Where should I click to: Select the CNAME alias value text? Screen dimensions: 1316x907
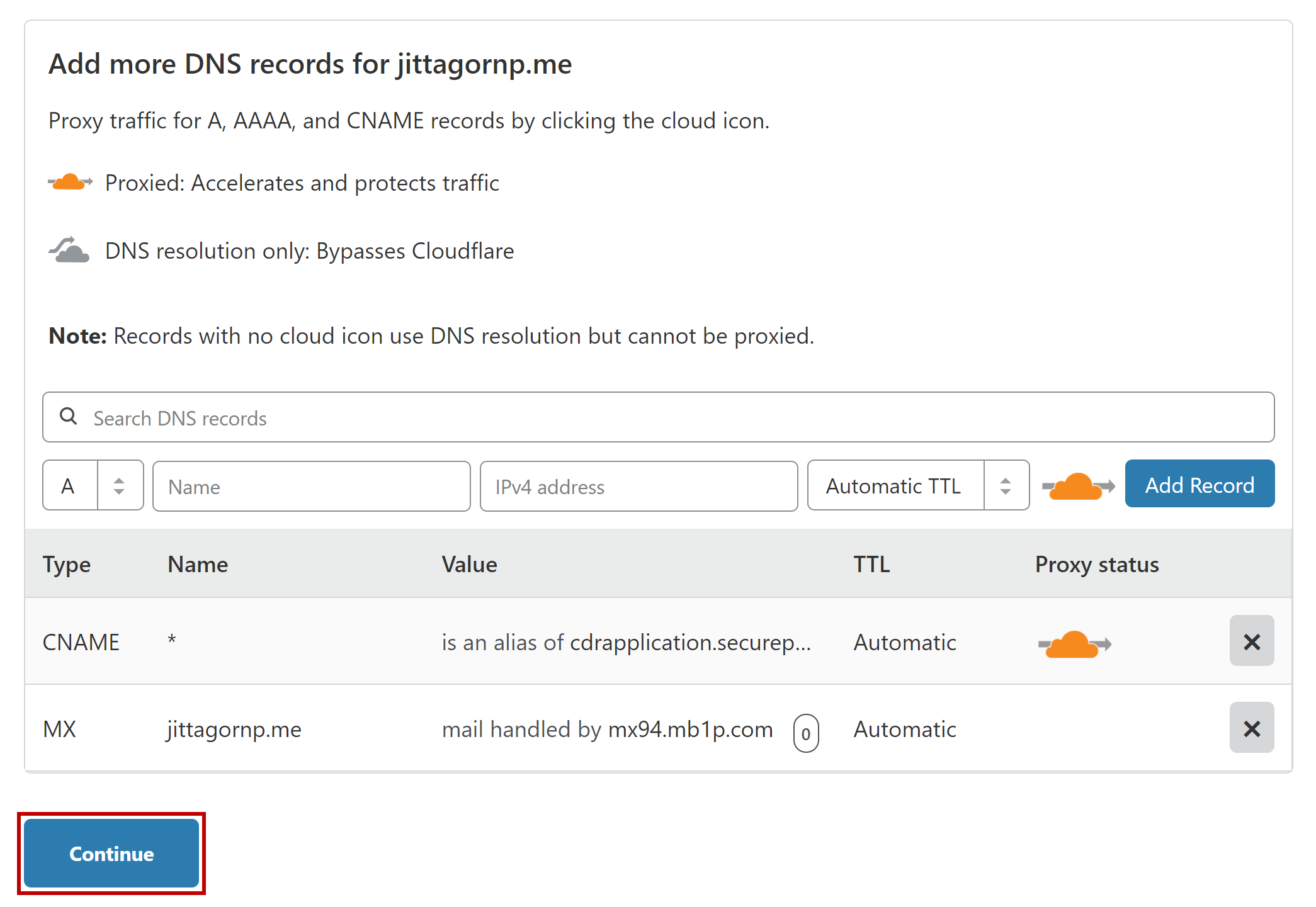pyautogui.click(x=626, y=643)
